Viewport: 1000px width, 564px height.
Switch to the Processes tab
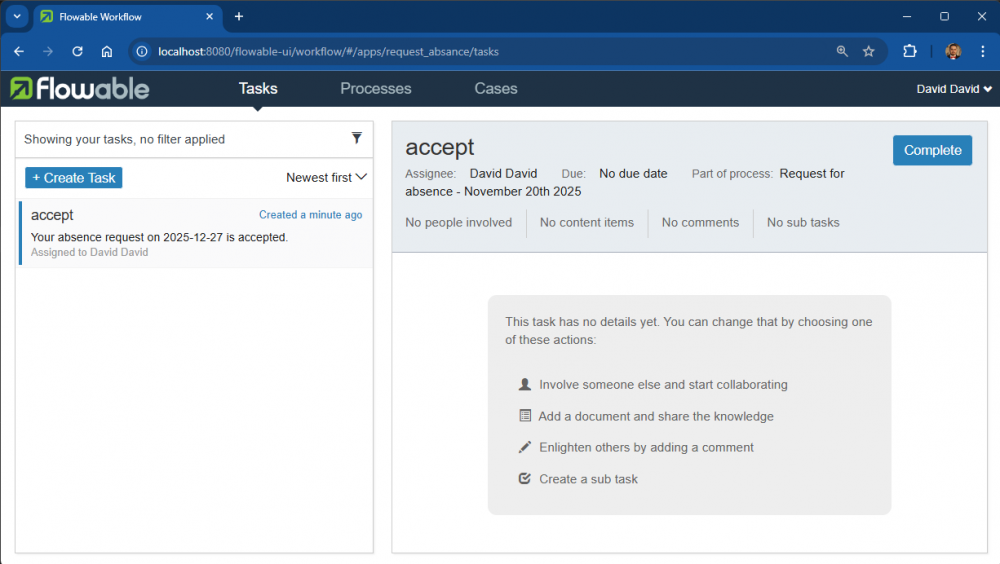pos(375,89)
